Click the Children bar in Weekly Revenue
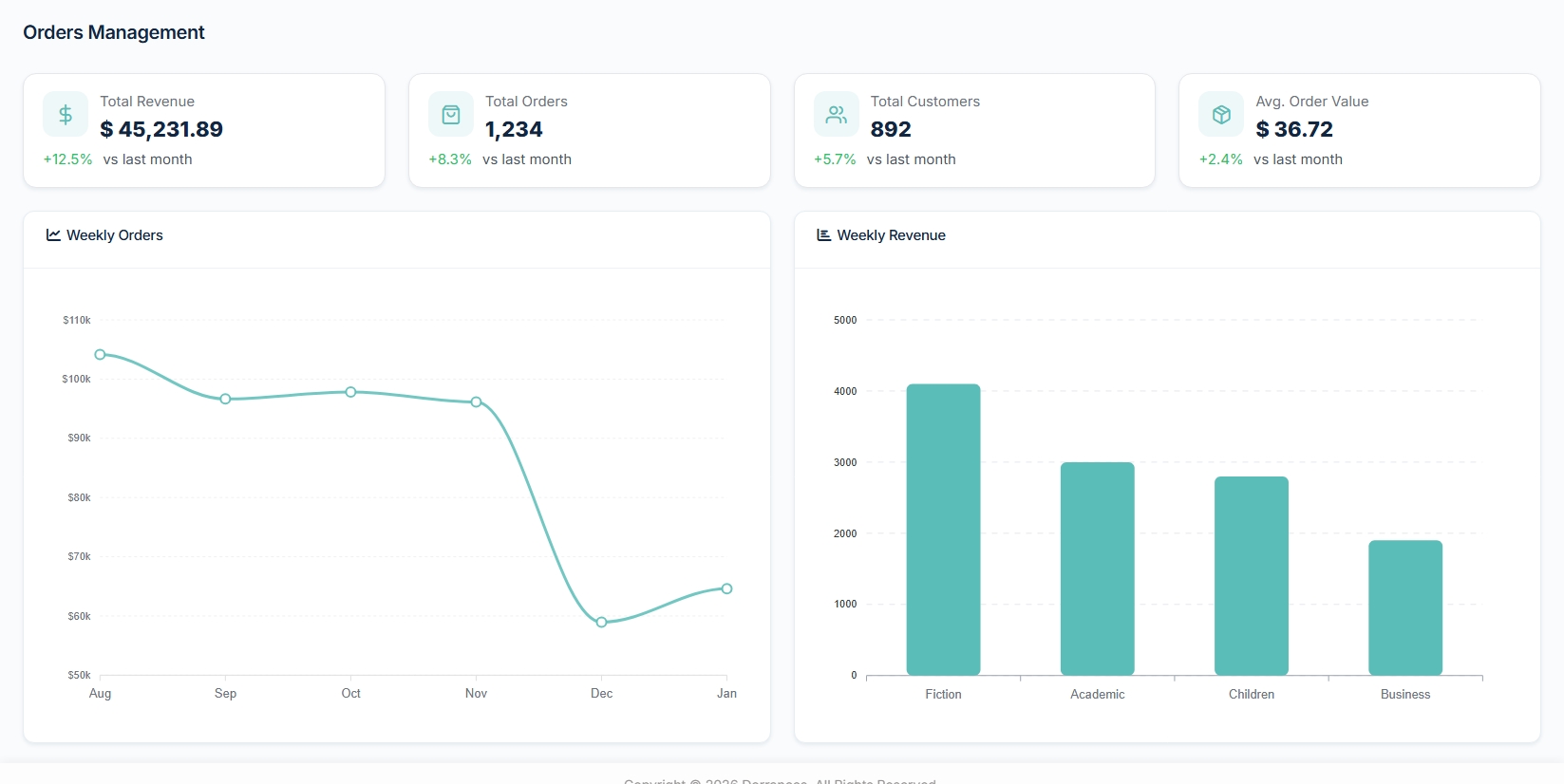 pyautogui.click(x=1251, y=575)
